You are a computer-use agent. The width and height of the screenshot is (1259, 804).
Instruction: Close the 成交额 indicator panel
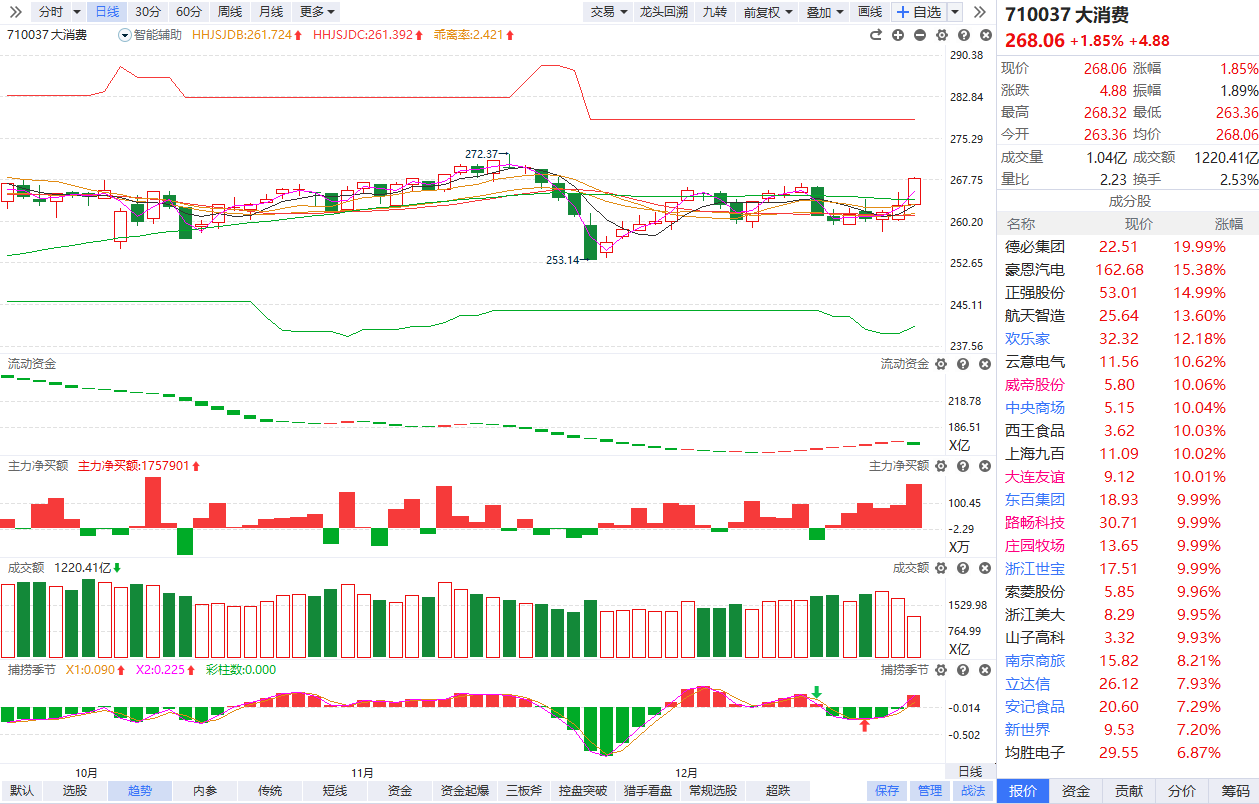click(983, 568)
